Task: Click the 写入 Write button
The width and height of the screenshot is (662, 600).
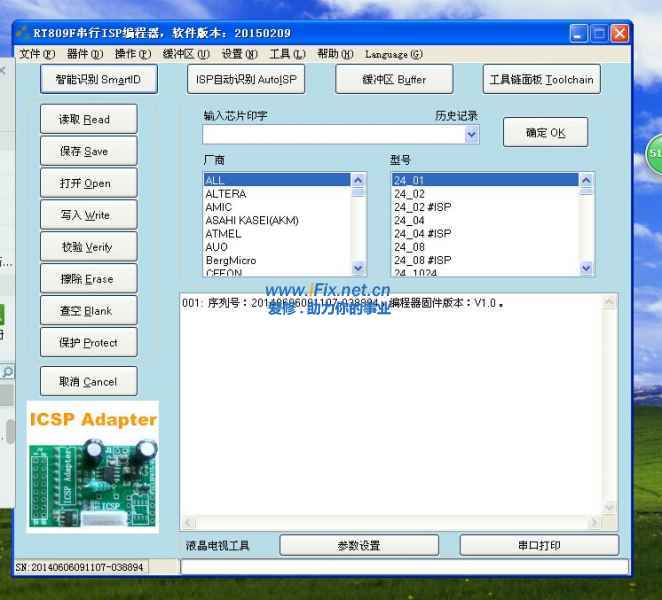Action: point(89,215)
